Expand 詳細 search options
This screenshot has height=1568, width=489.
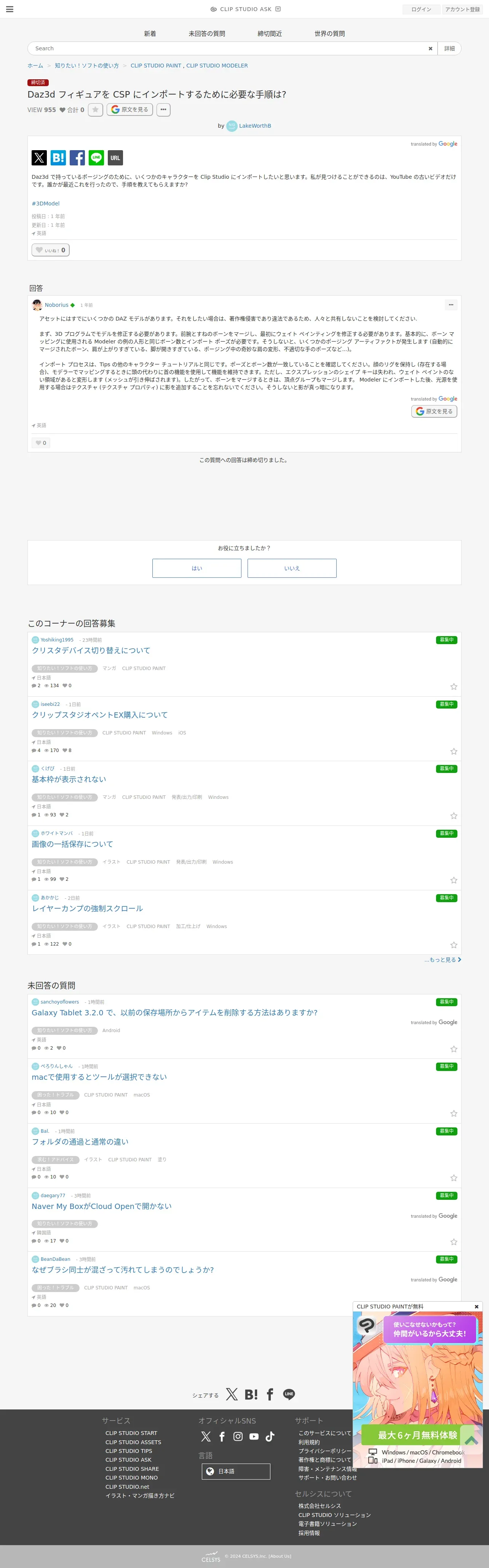[x=449, y=49]
